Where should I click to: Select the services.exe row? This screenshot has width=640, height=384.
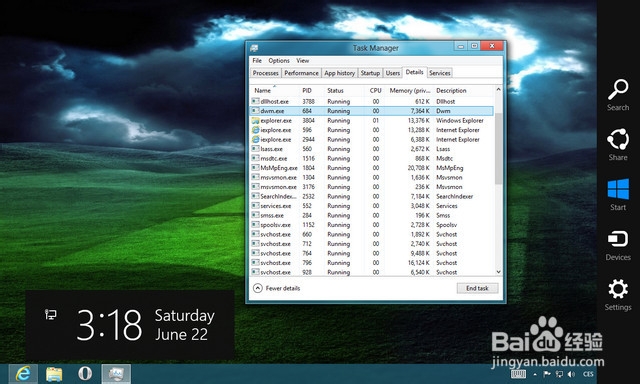point(372,206)
